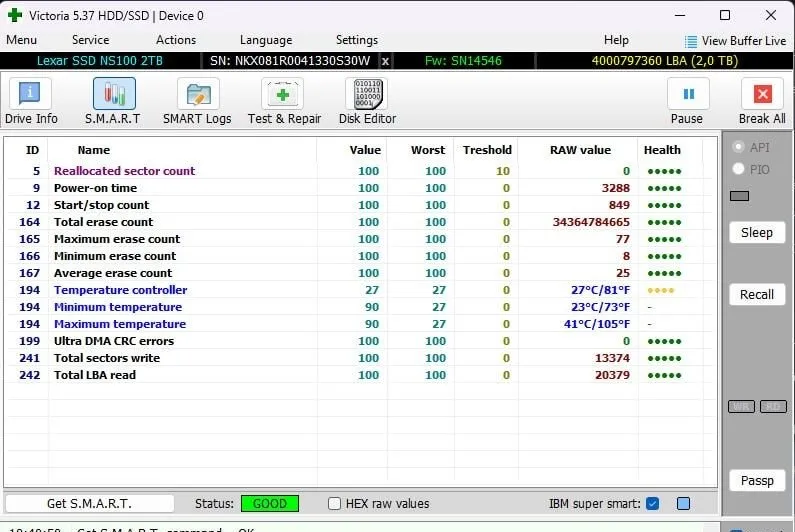Click the yellow health dots for Temperature controller
Screen dimensions: 795x532
coord(661,291)
